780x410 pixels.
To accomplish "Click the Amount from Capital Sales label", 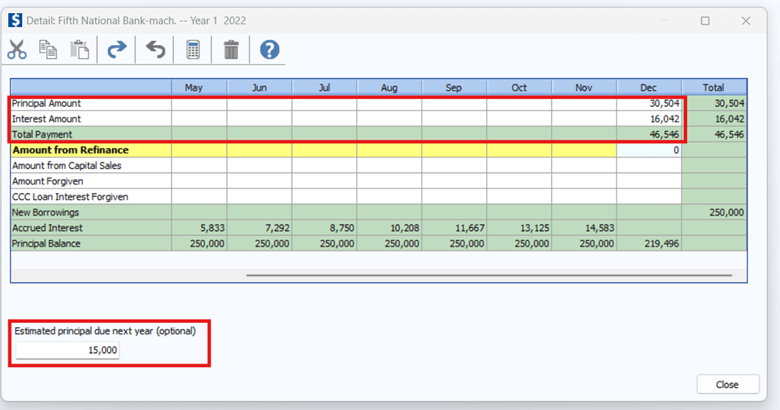I will [x=67, y=166].
